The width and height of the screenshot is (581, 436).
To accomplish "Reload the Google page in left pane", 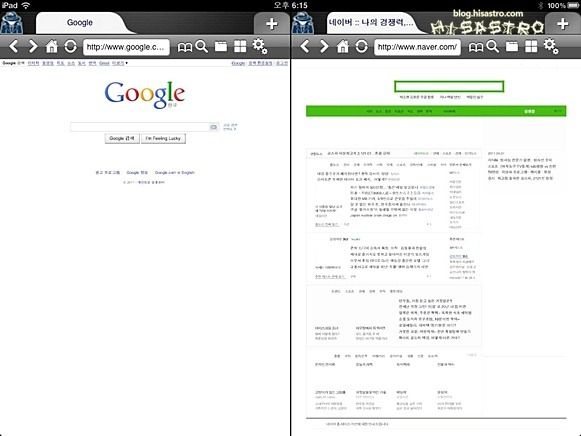I will (70, 47).
